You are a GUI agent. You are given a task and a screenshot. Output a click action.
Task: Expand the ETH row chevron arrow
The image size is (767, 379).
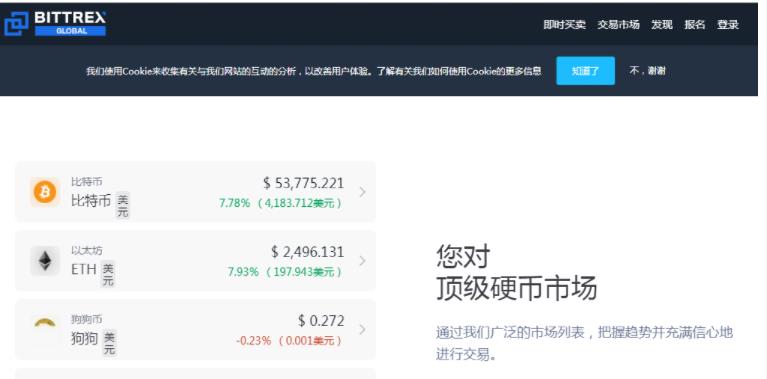(x=362, y=261)
